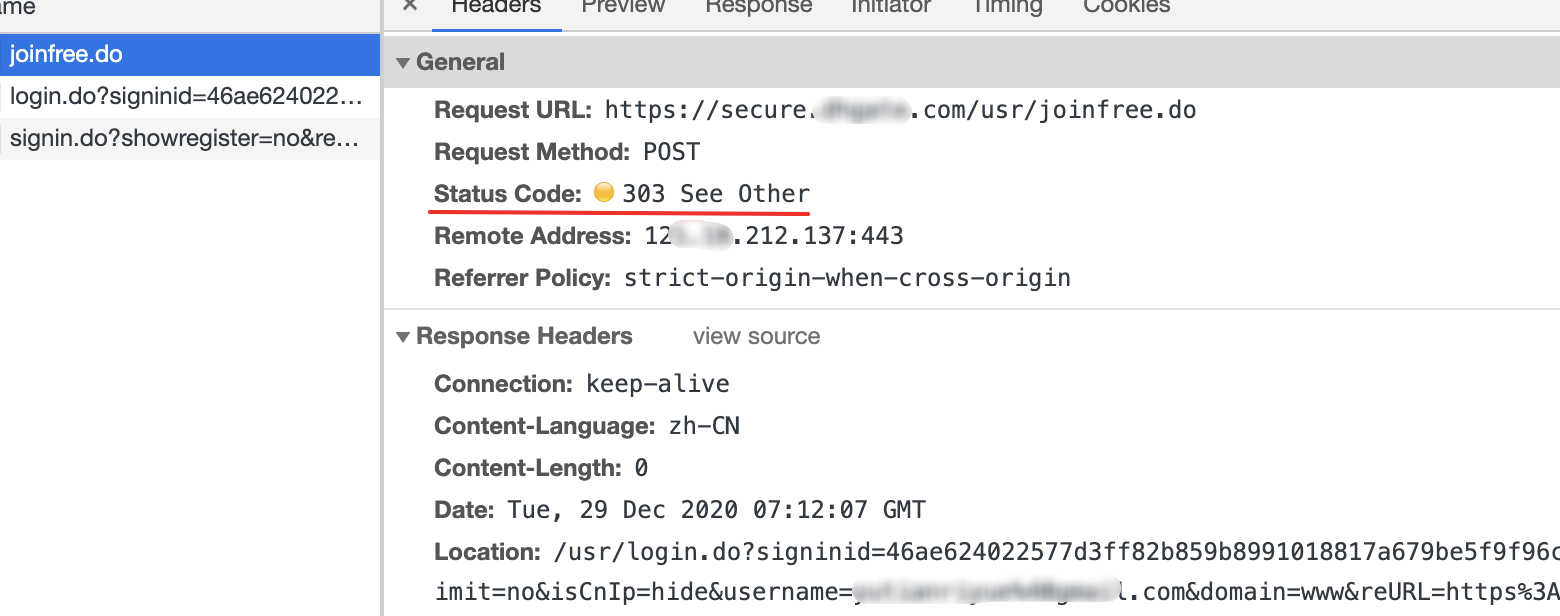Click the Request URL value
The image size is (1560, 616).
[900, 110]
